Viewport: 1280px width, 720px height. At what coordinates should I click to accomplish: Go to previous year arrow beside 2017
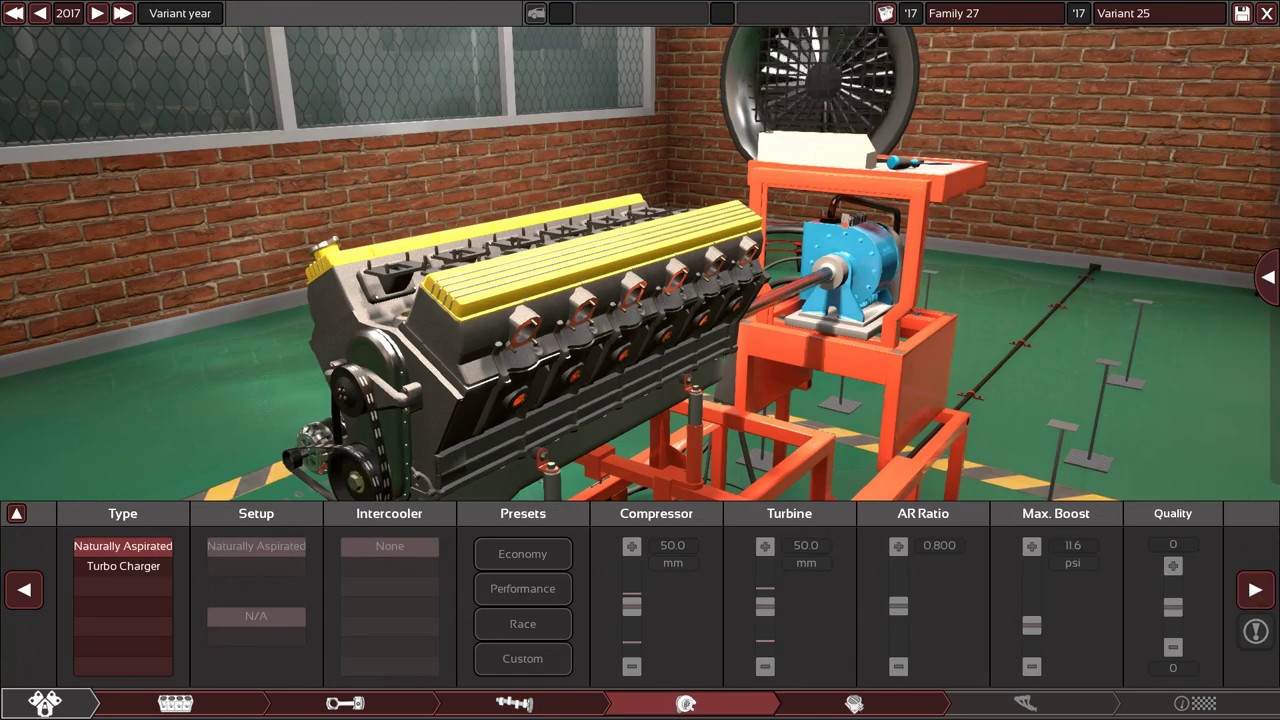(x=40, y=13)
